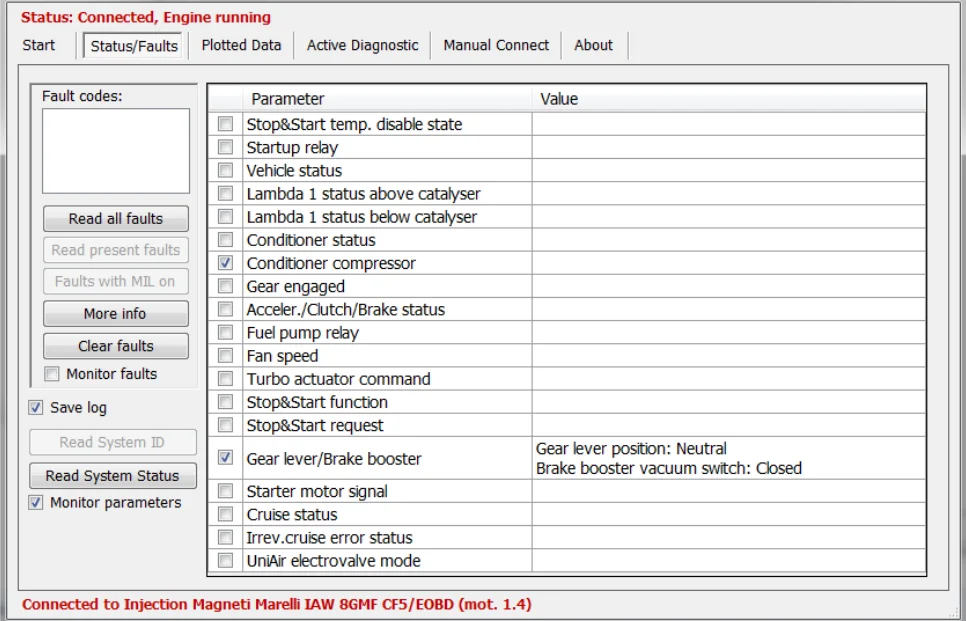Enable the Cruise status parameter checkbox
This screenshot has width=966, height=621.
pyautogui.click(x=225, y=514)
